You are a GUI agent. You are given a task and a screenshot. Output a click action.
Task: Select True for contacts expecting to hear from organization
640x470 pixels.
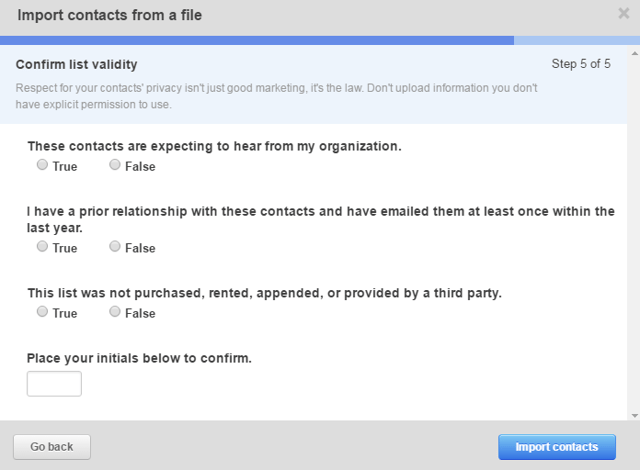(x=42, y=164)
